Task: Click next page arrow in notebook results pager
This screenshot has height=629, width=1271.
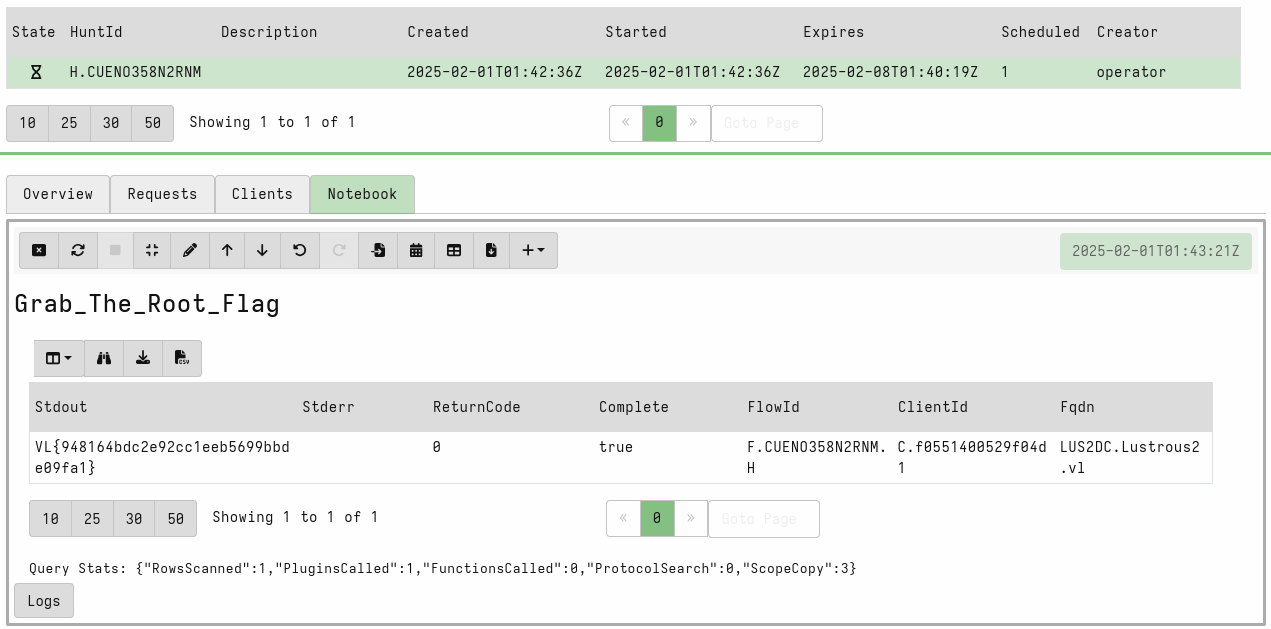Action: [691, 518]
